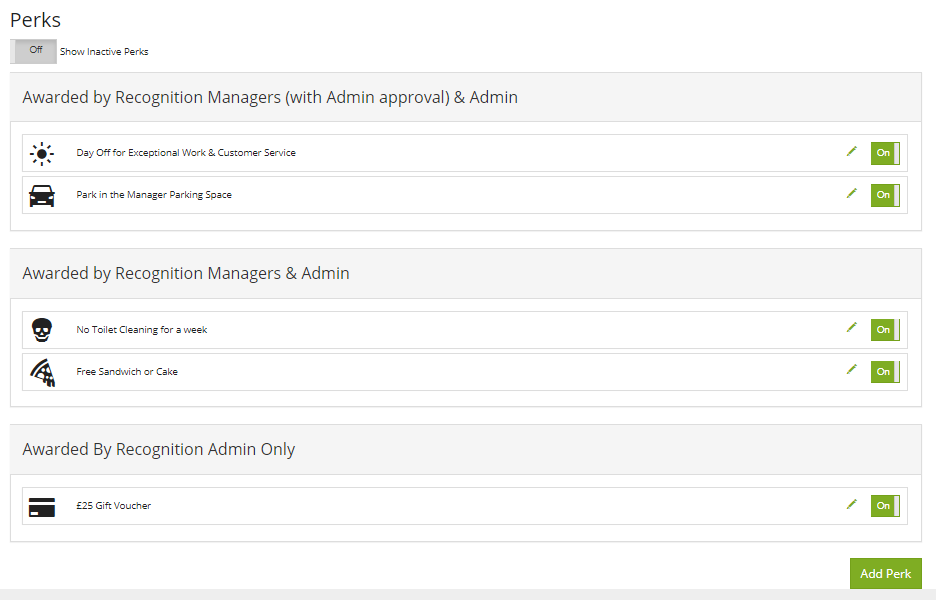This screenshot has width=936, height=600.
Task: Click the 'Perks' page title
Action: tap(35, 20)
